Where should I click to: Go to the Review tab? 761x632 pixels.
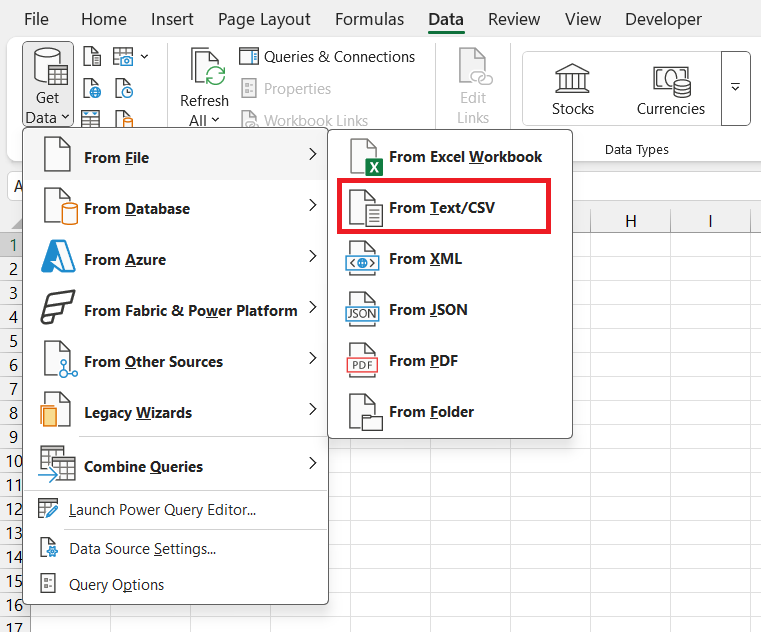514,19
